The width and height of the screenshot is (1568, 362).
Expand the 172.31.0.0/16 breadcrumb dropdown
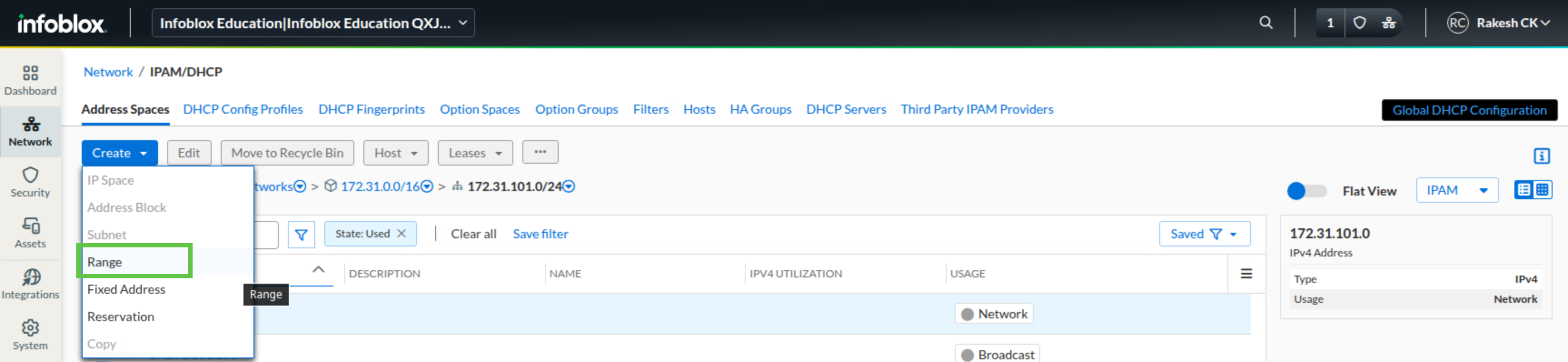[x=427, y=186]
